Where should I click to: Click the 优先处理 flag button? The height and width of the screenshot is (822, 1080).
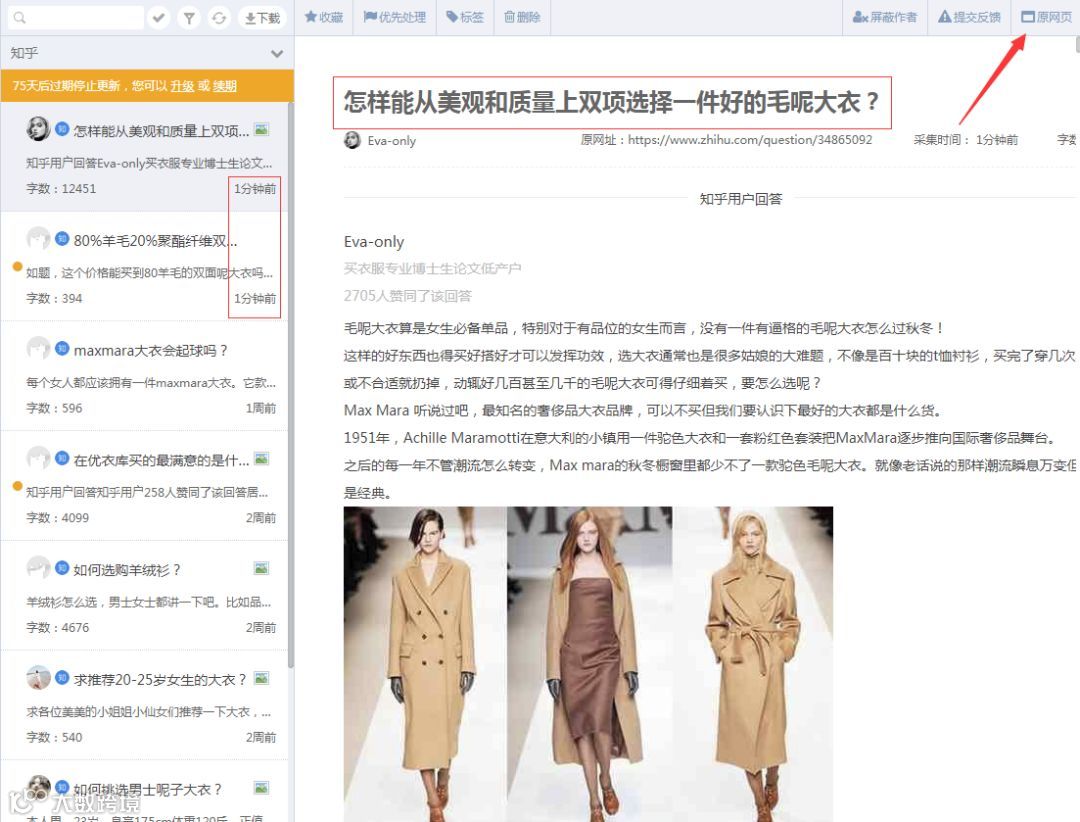tap(395, 17)
